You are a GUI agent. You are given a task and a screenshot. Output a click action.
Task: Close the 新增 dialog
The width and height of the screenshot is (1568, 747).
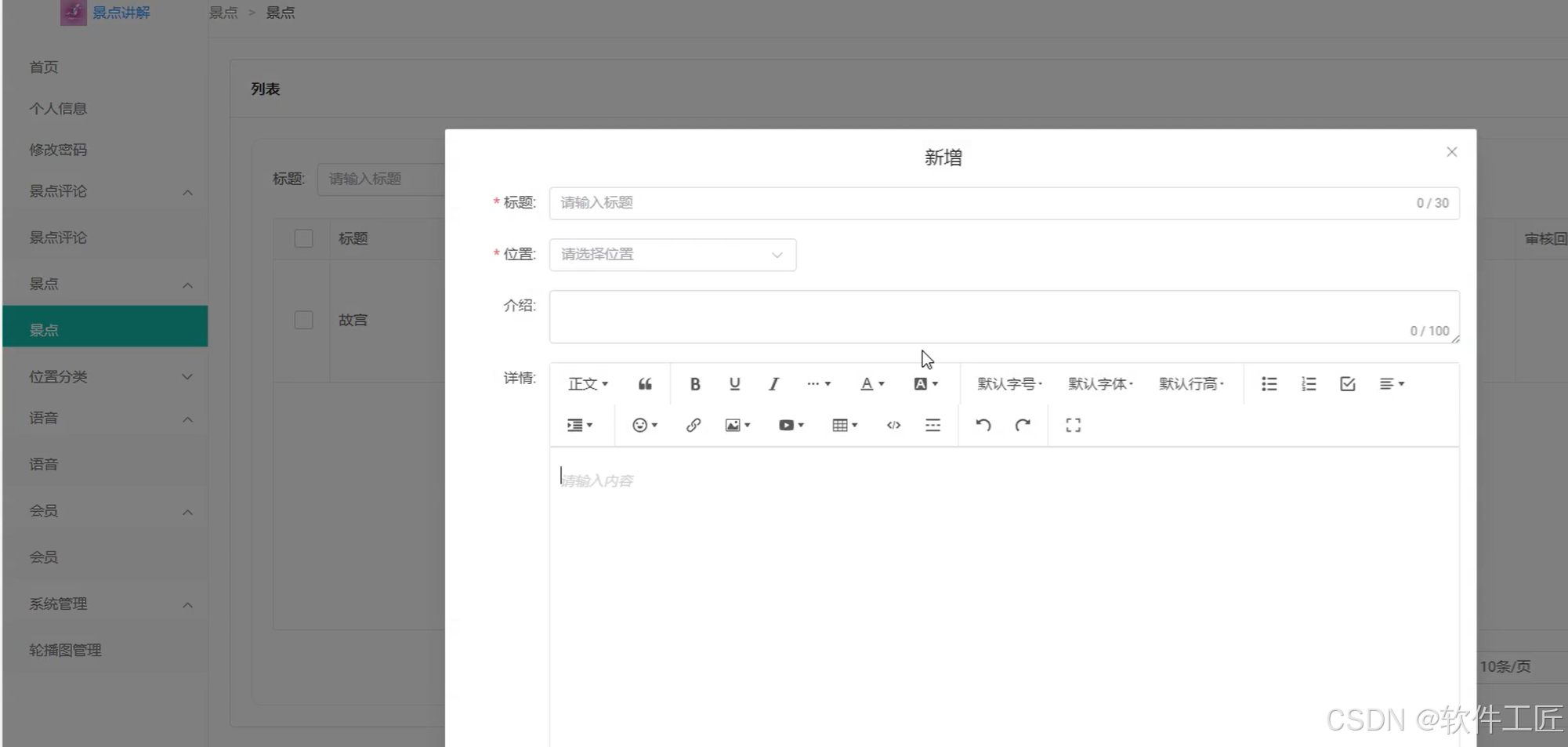(x=1451, y=152)
